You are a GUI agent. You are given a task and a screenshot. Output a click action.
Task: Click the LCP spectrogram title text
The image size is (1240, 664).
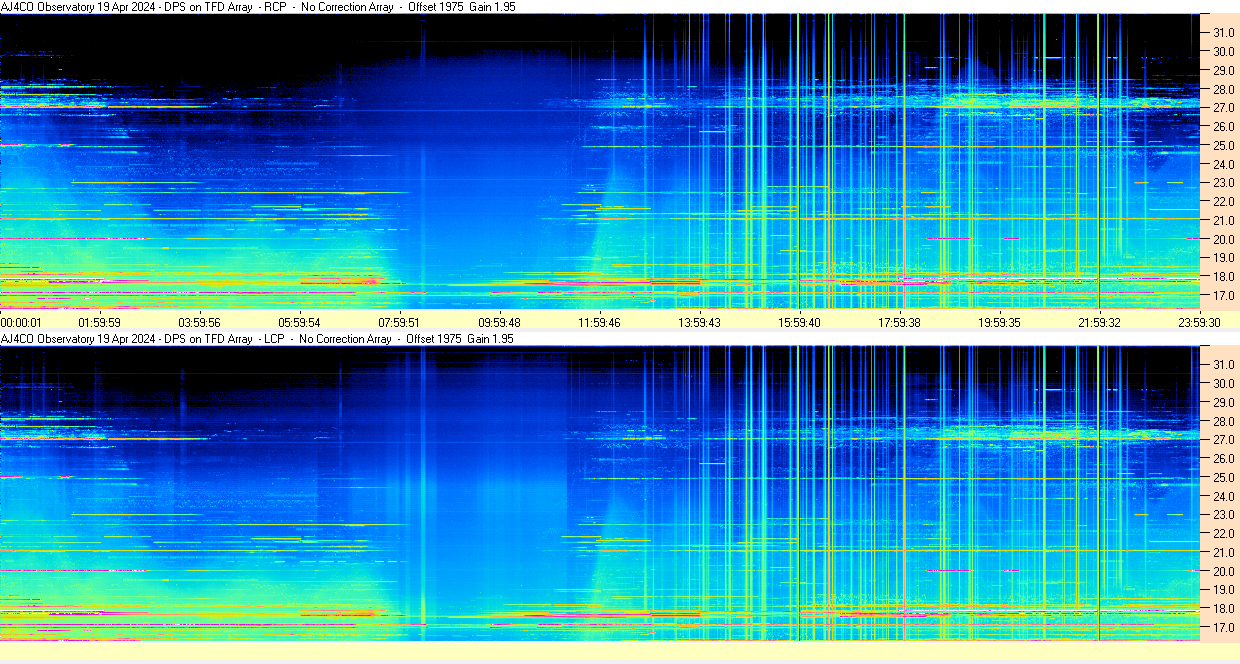[258, 339]
